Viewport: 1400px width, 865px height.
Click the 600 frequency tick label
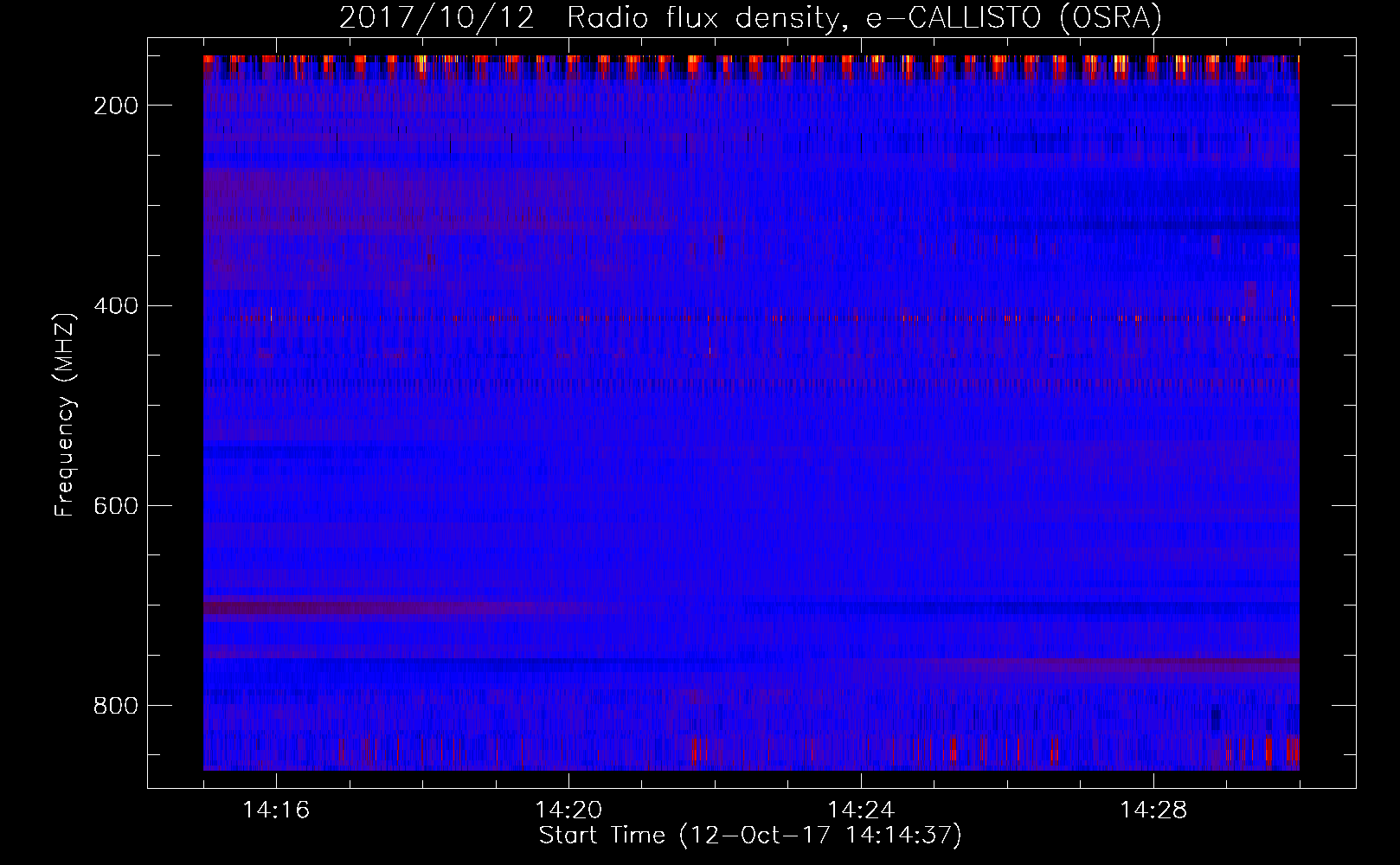[115, 506]
